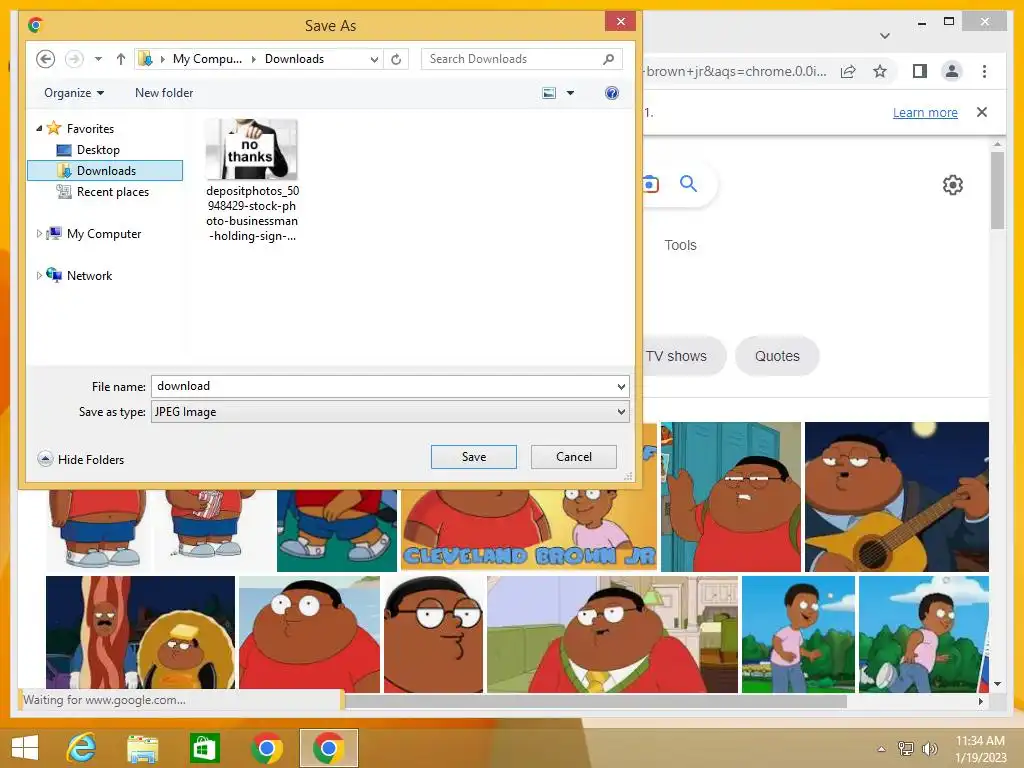Select My Computer in navigation pane

click(104, 233)
